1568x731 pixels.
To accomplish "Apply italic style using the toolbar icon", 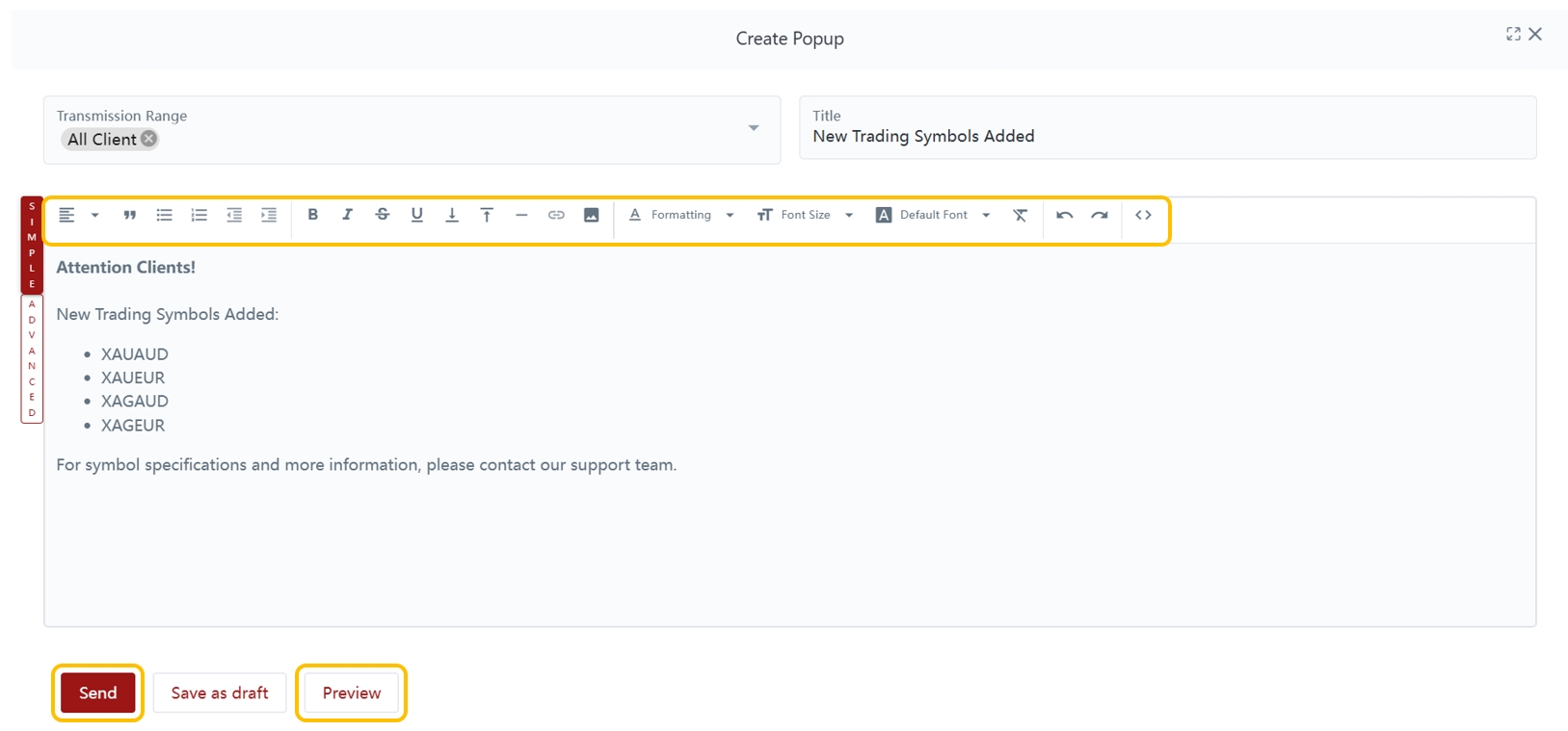I will click(347, 215).
